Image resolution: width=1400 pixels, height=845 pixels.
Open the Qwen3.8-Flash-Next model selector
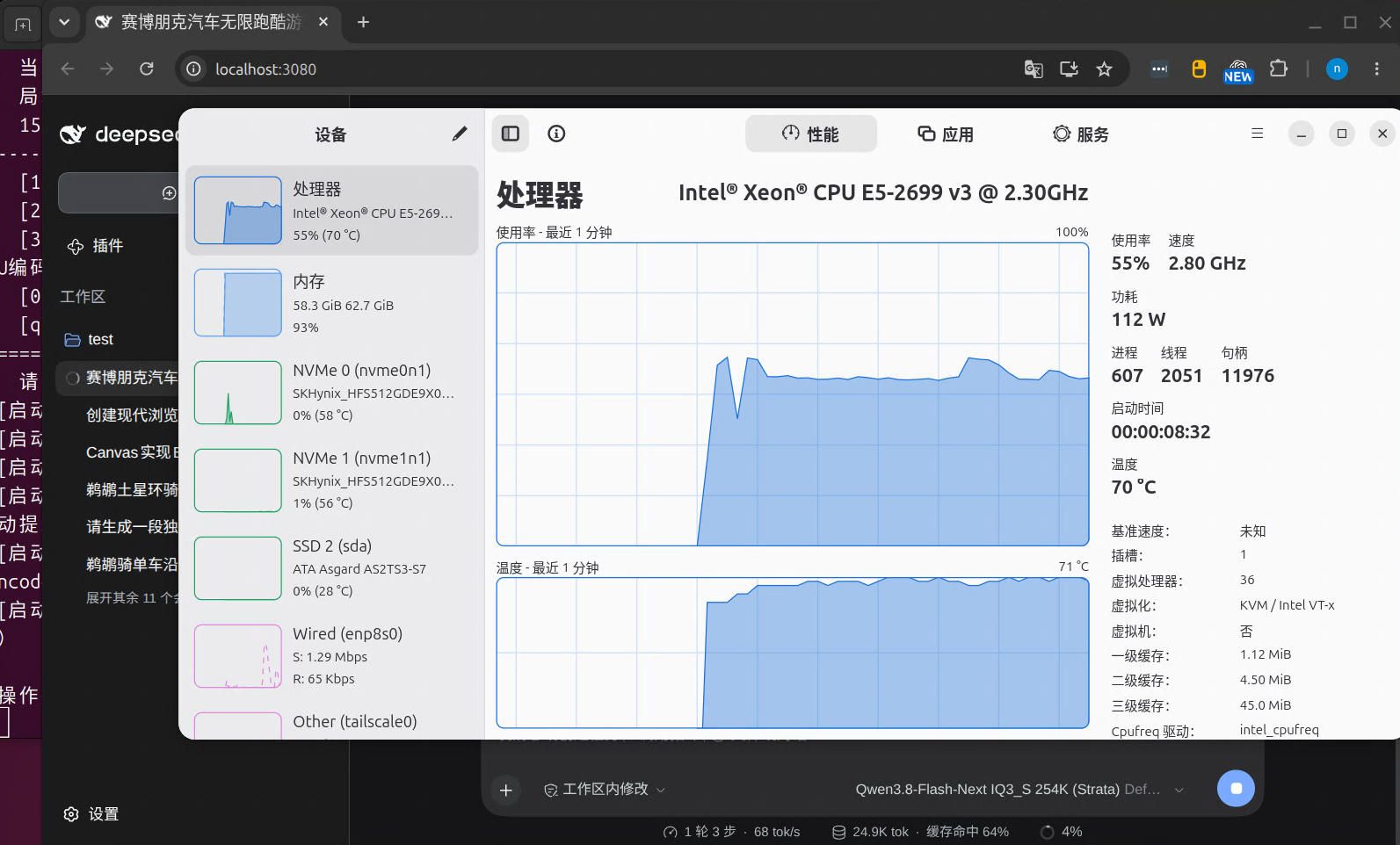click(1019, 790)
